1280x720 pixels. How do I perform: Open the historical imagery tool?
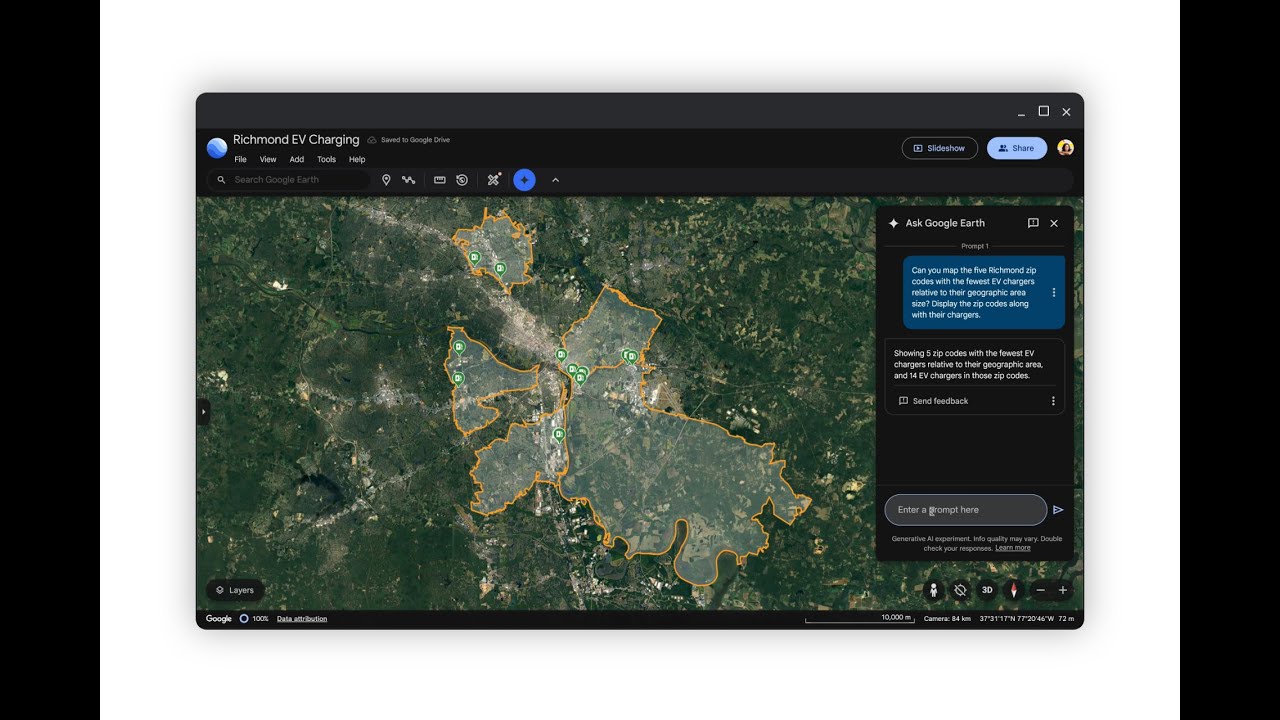pos(461,179)
